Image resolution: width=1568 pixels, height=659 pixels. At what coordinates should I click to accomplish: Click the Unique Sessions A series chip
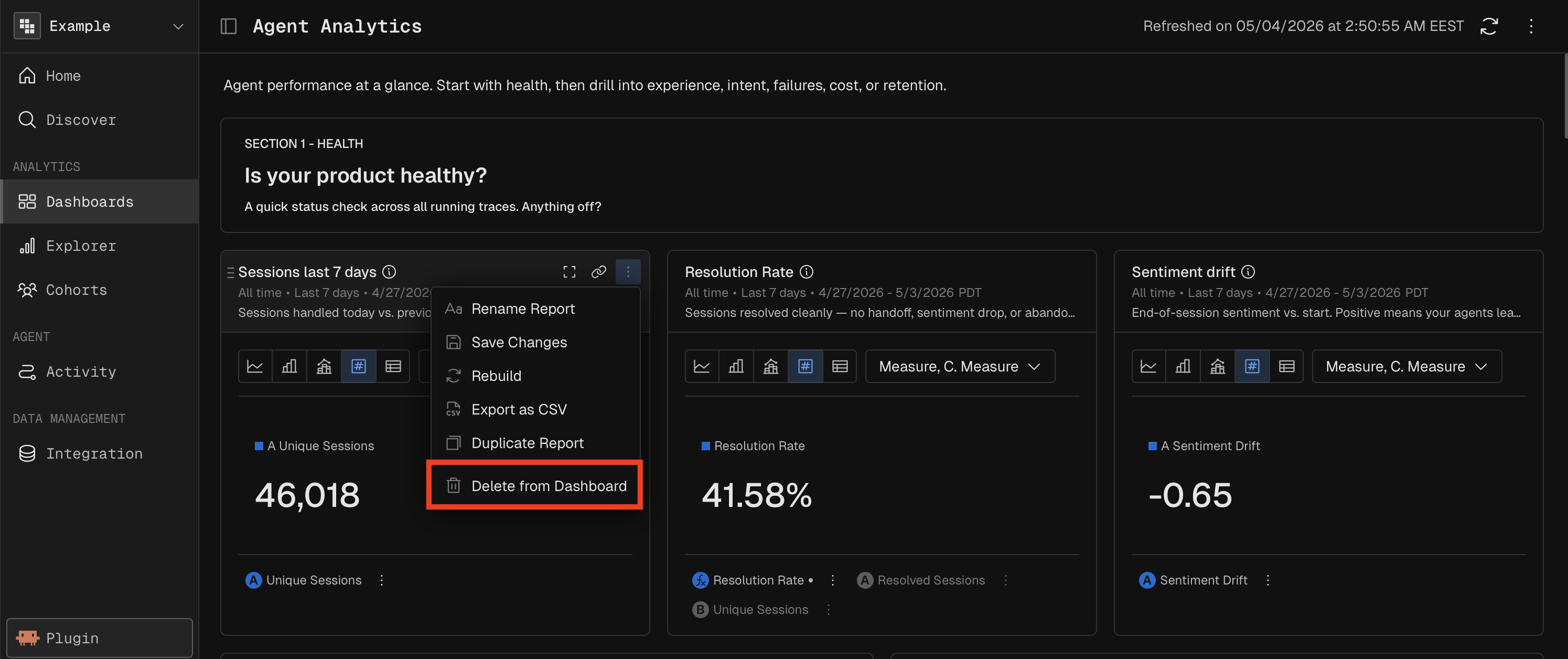pos(303,580)
